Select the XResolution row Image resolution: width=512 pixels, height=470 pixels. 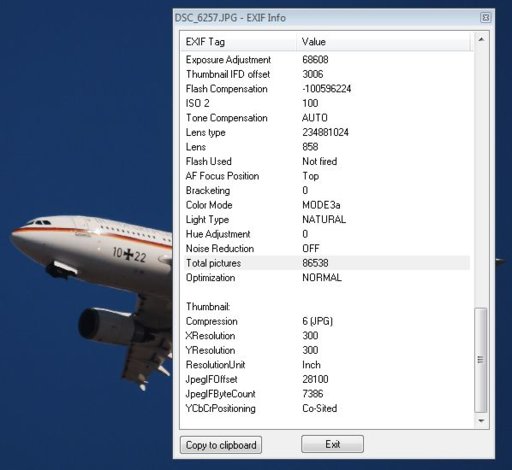pos(327,336)
